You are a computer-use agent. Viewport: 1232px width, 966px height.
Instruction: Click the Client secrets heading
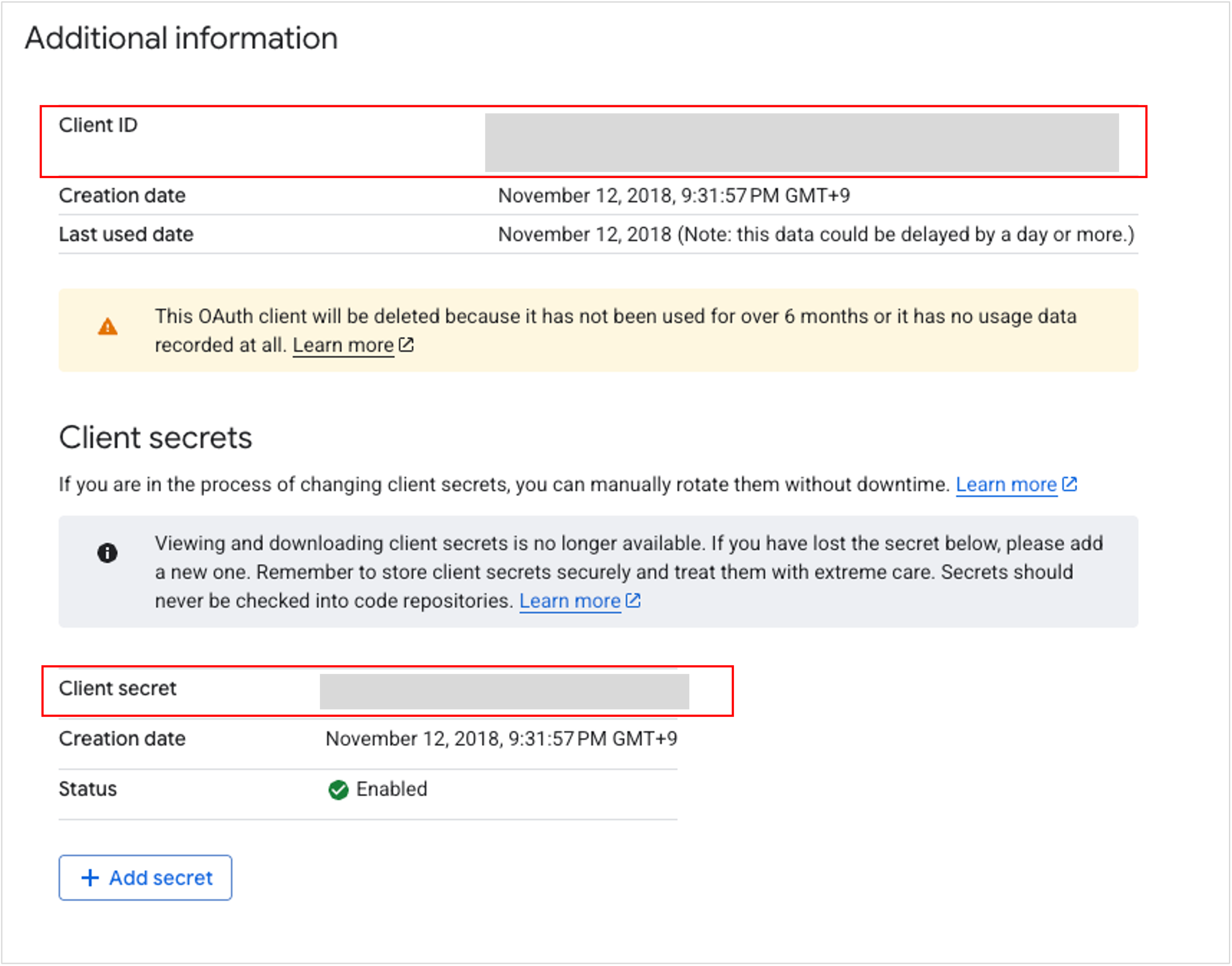pyautogui.click(x=156, y=438)
